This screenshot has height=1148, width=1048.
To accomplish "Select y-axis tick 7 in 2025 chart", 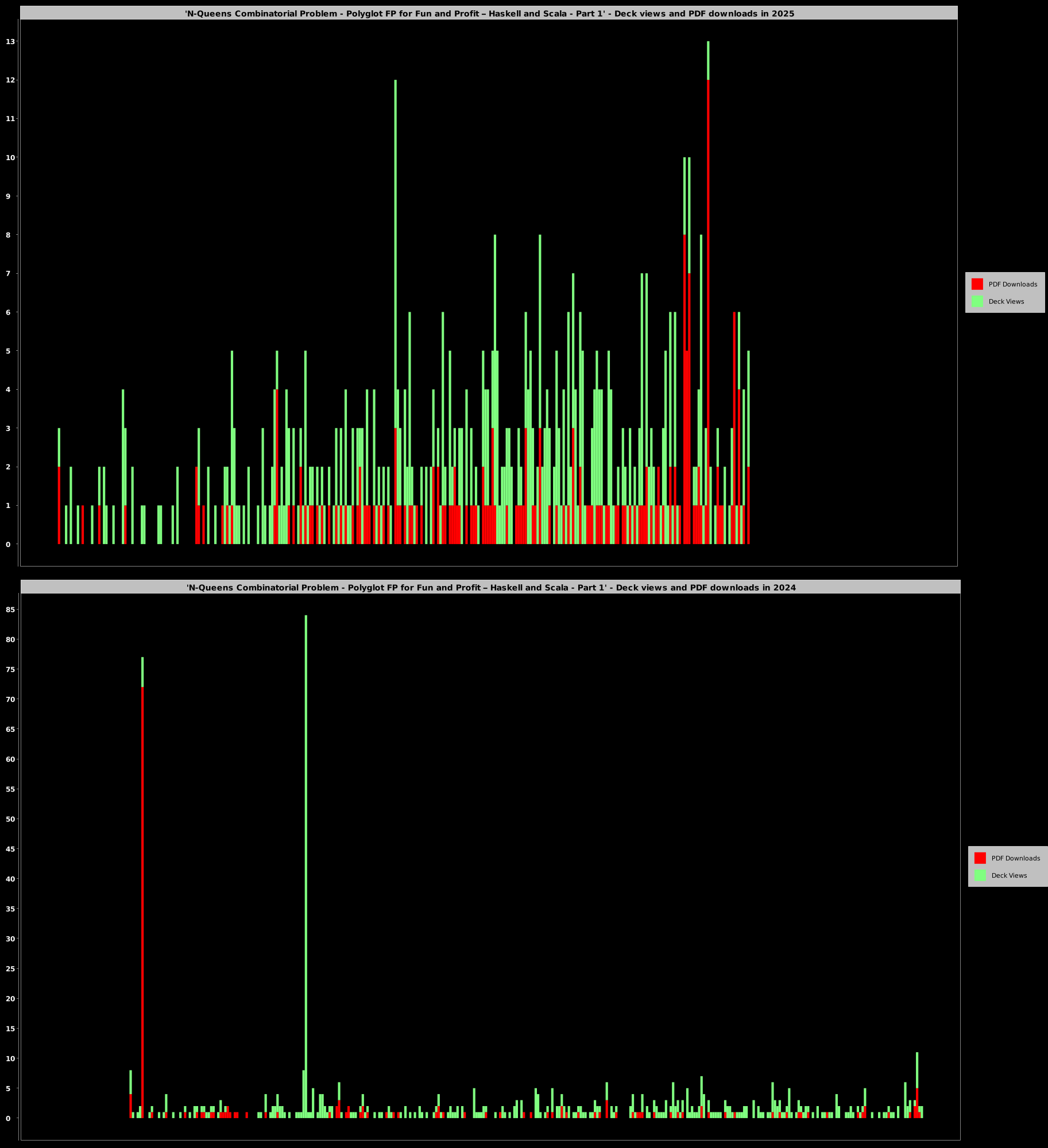I will pos(8,274).
